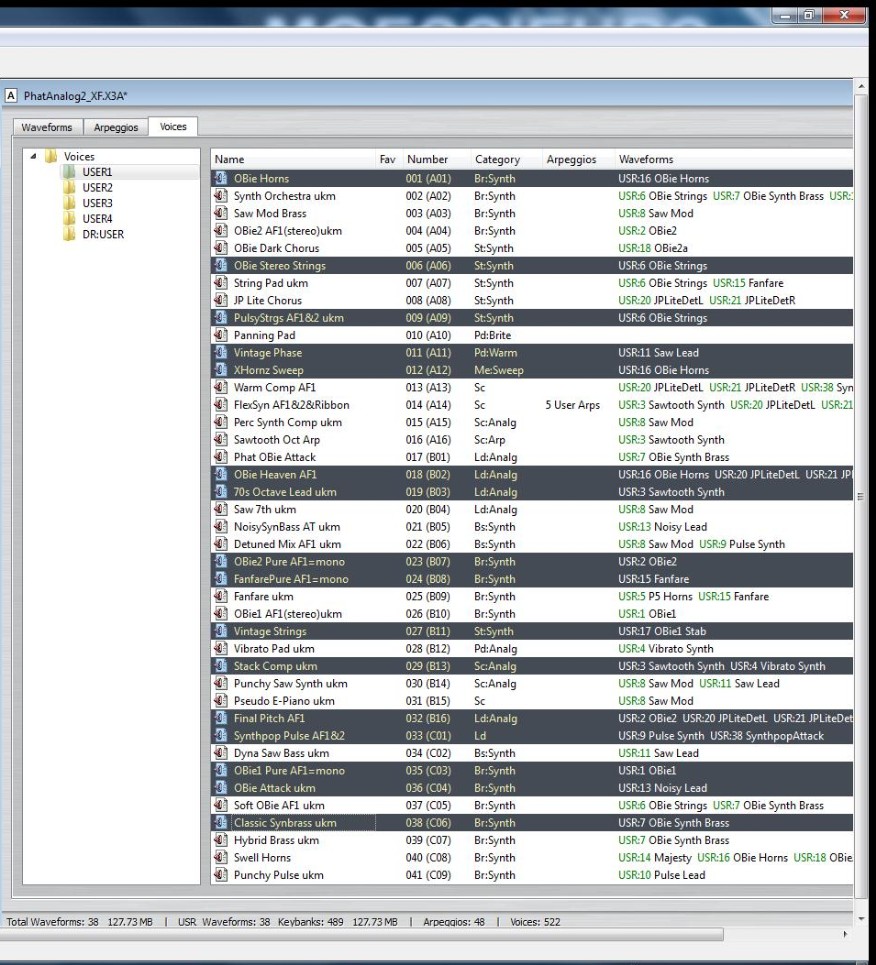The width and height of the screenshot is (876, 965).
Task: Select the Perc Synth Comp ukm voice
Action: pyautogui.click(x=532, y=422)
